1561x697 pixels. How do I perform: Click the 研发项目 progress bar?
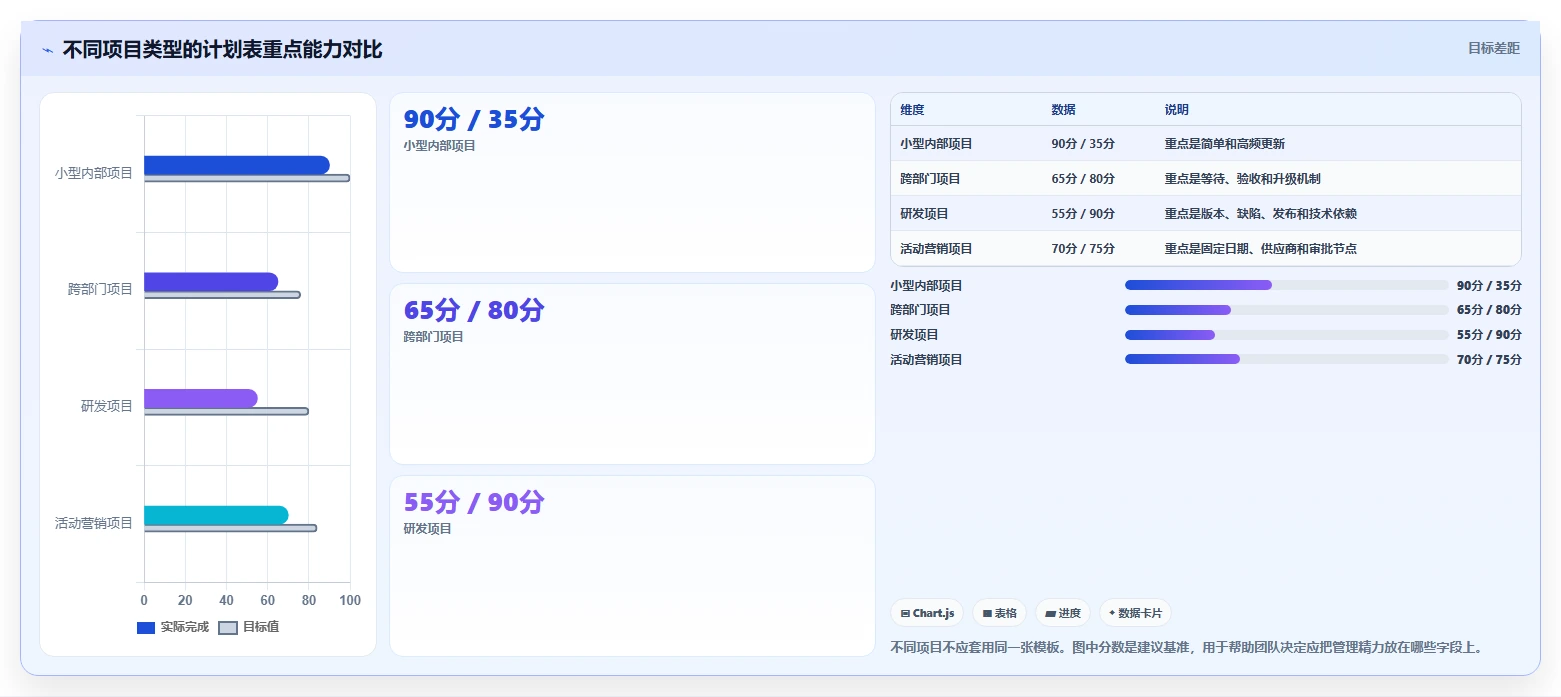tap(1286, 335)
